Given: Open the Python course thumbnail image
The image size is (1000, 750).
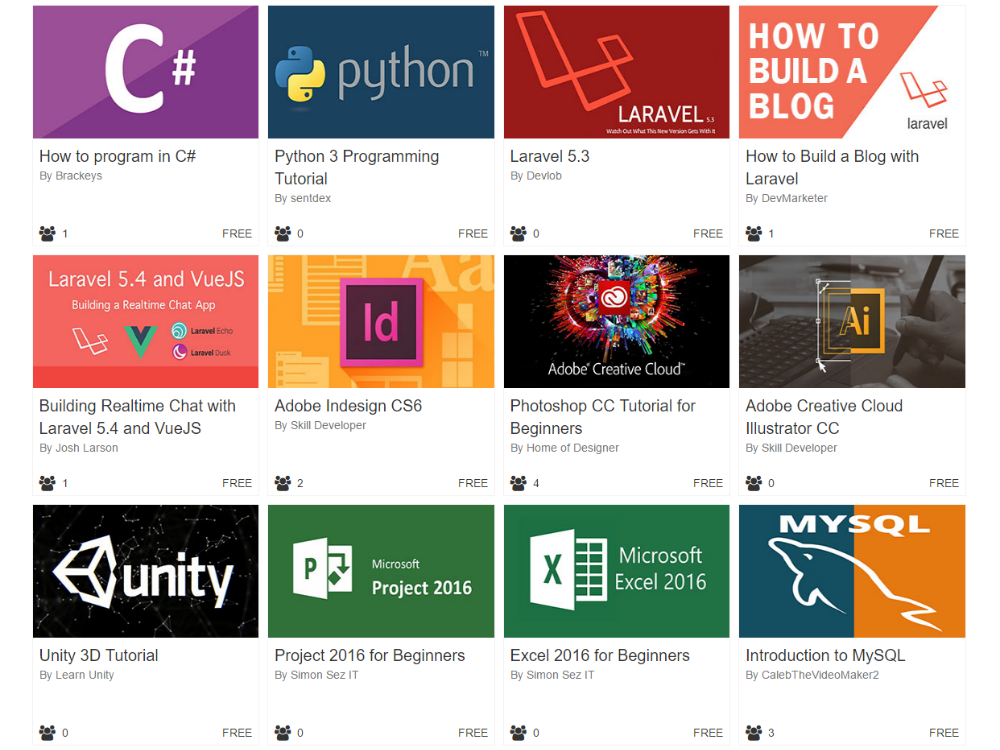Looking at the screenshot, I should (x=381, y=72).
